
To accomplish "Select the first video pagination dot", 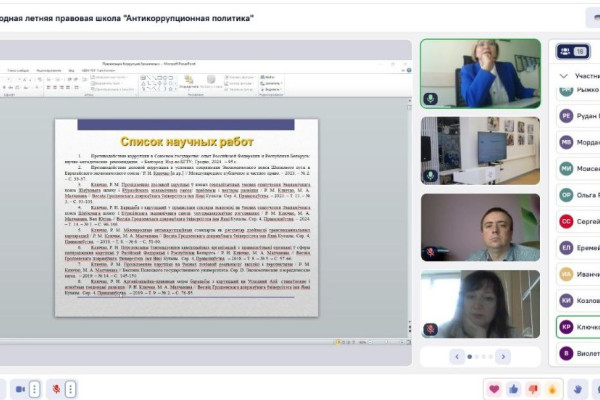I will [469, 354].
